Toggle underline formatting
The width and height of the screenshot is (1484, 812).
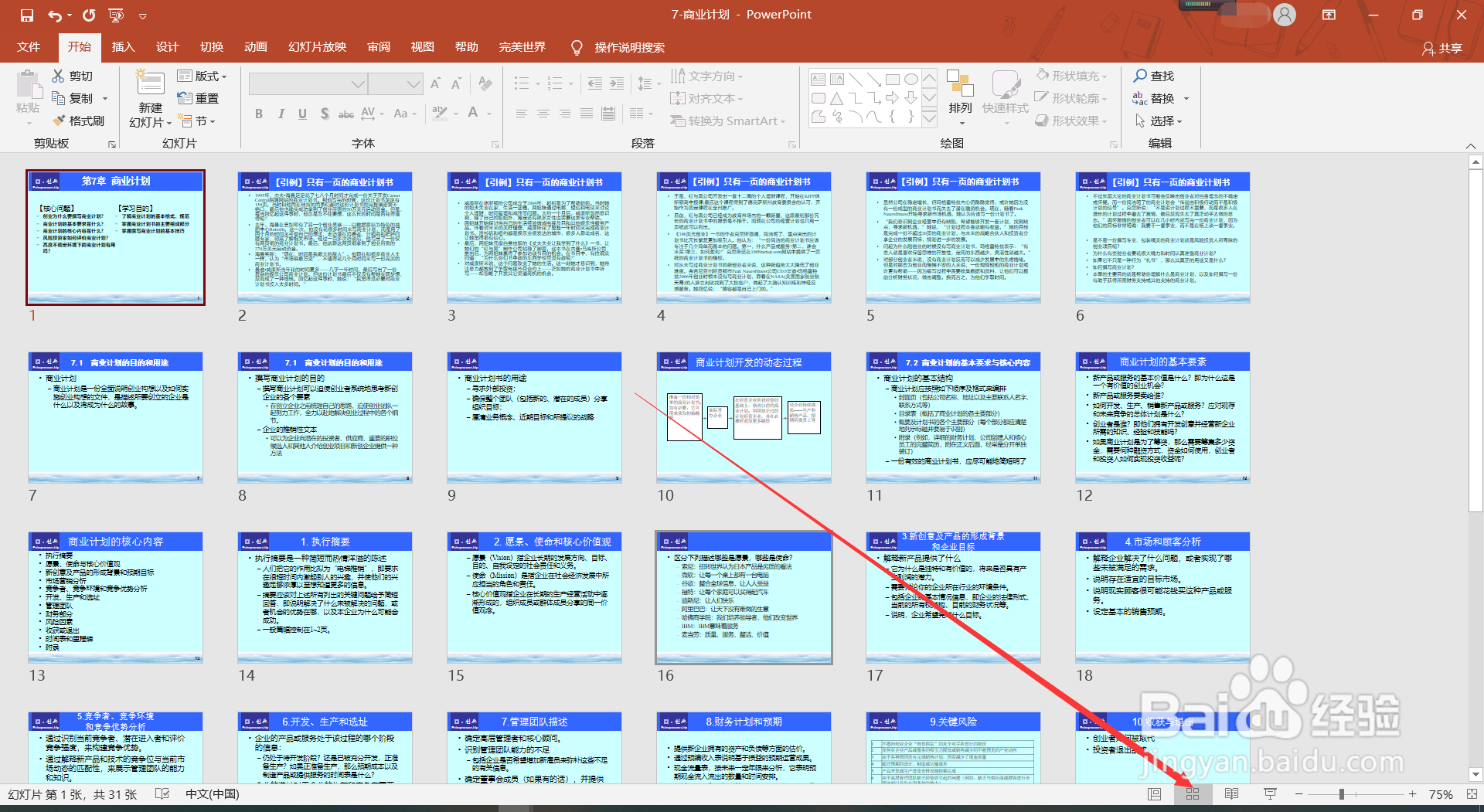pos(302,114)
